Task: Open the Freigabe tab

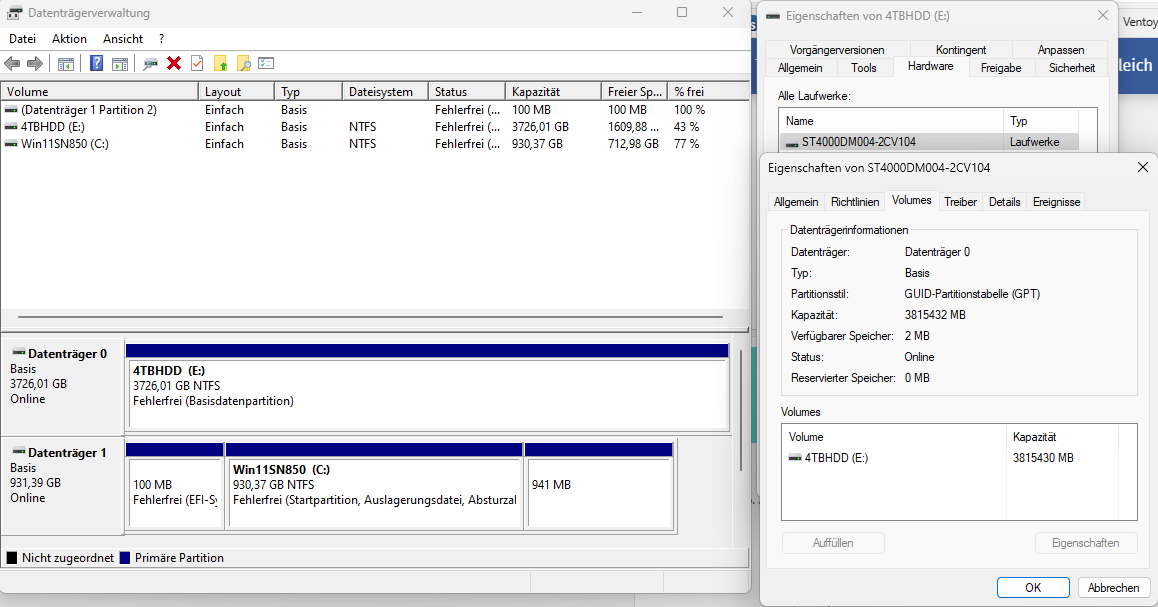Action: coord(1001,67)
